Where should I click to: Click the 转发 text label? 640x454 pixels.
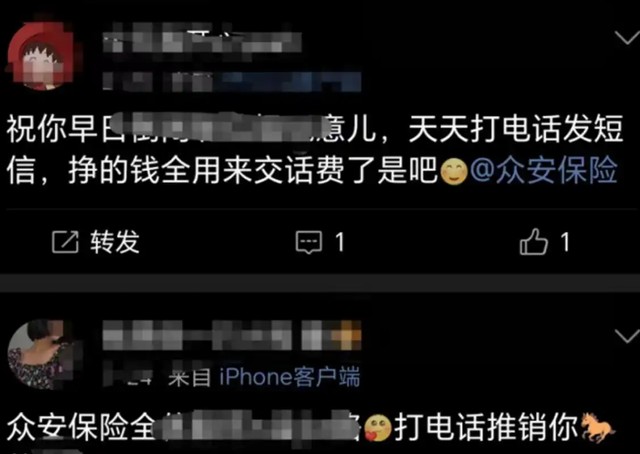[115, 242]
